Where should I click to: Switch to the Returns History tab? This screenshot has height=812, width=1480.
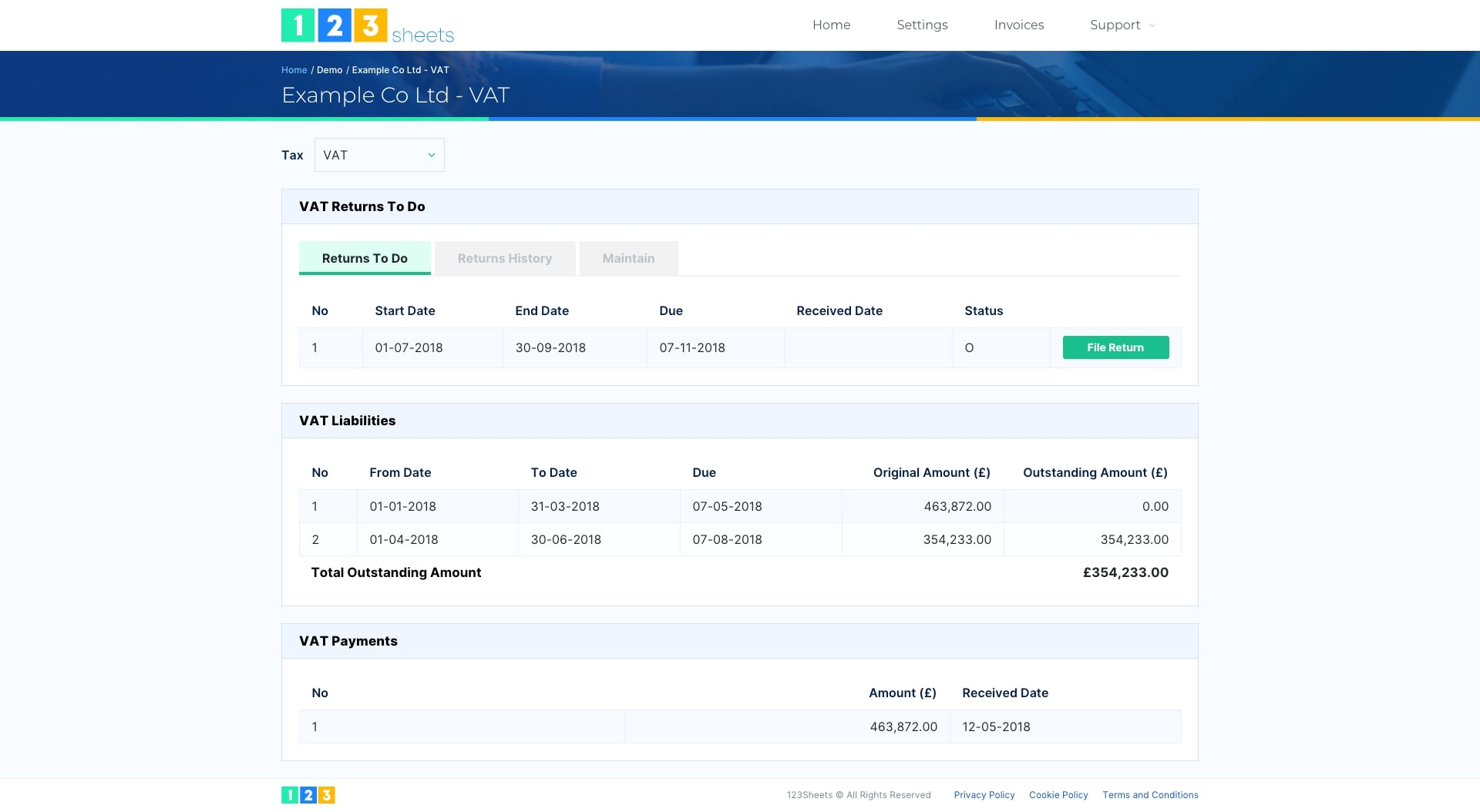tap(505, 258)
